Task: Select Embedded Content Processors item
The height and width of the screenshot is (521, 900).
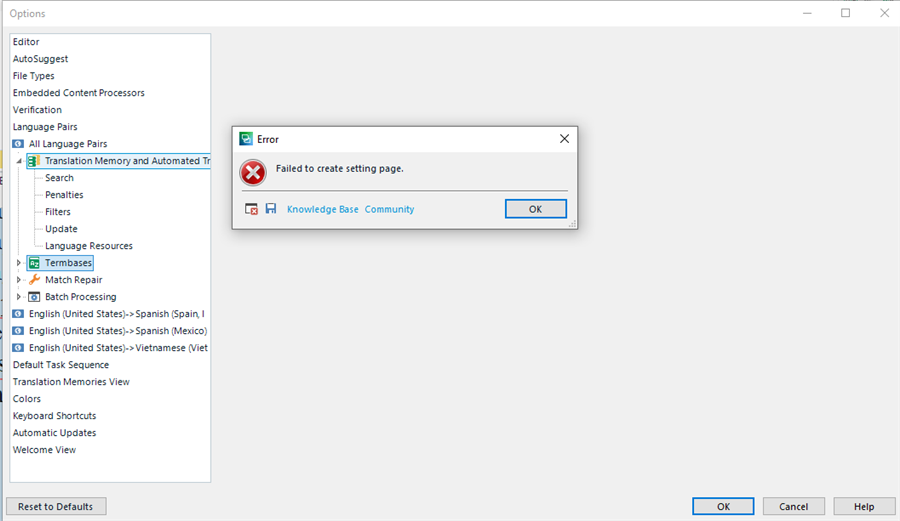Action: click(x=79, y=92)
